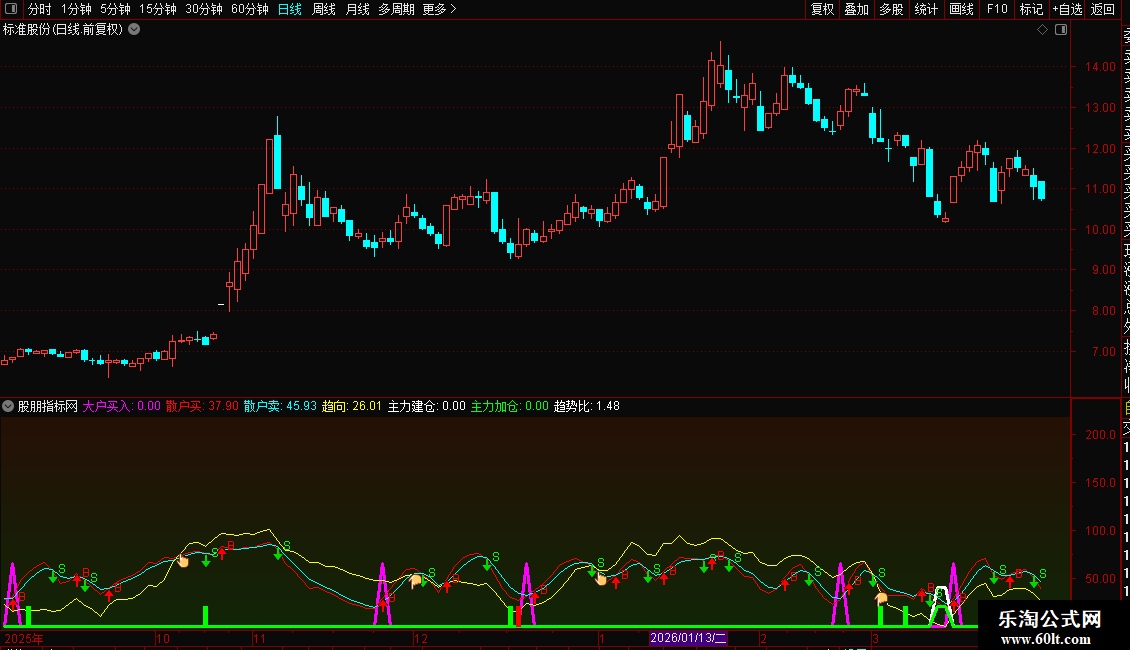Click the diamond marker icon in chart
Image resolution: width=1130 pixels, height=650 pixels.
1042,30
